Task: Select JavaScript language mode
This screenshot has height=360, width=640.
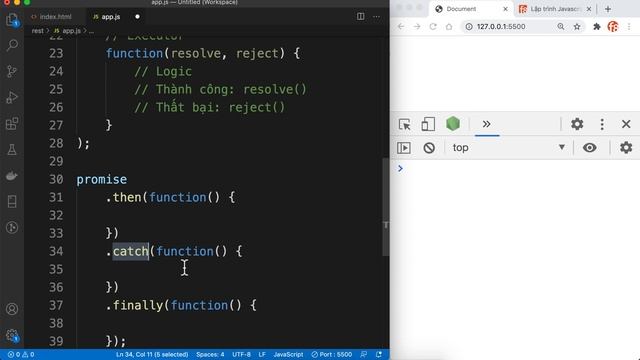Action: [288, 354]
